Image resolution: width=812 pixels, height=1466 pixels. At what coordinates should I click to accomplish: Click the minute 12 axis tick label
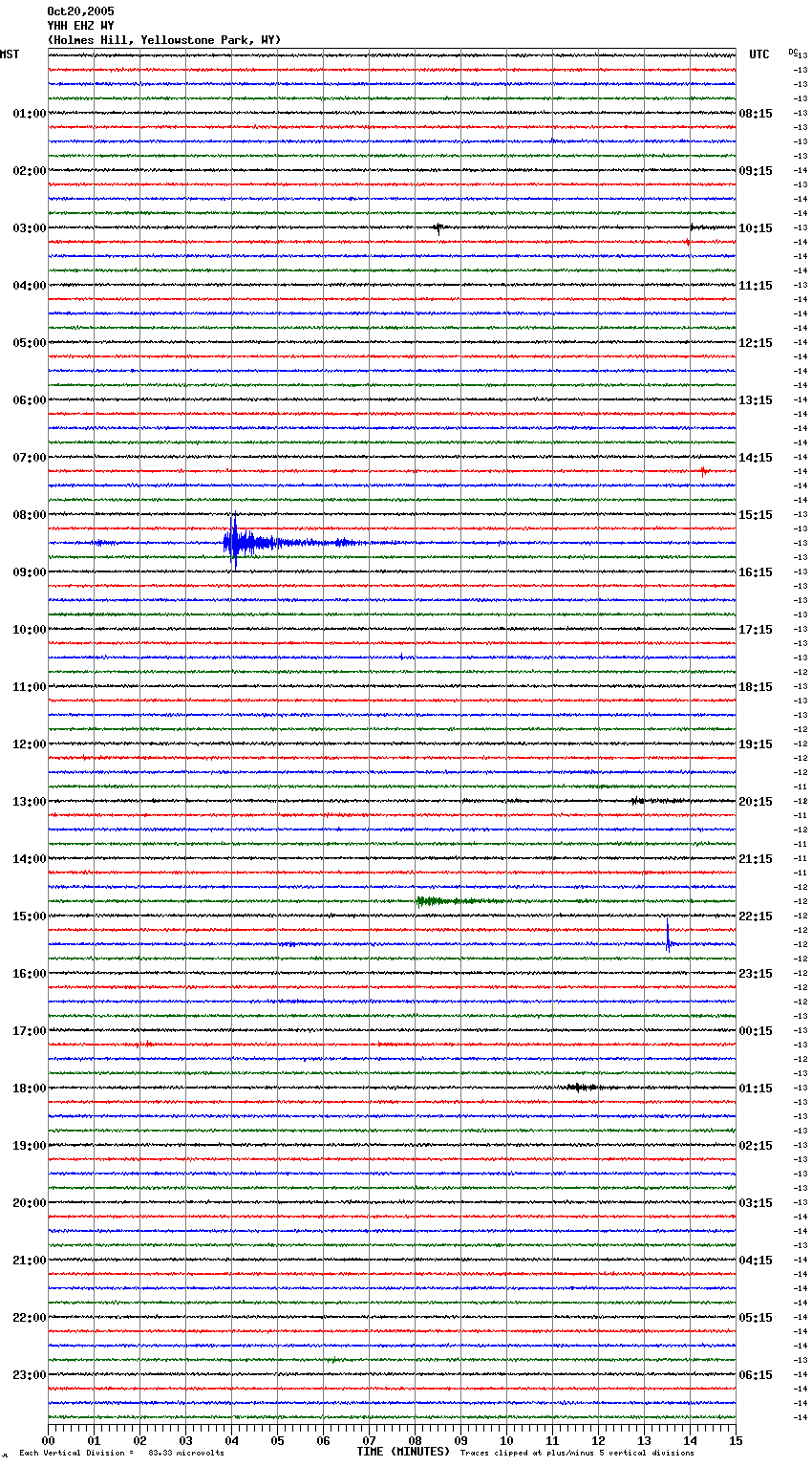(599, 1440)
